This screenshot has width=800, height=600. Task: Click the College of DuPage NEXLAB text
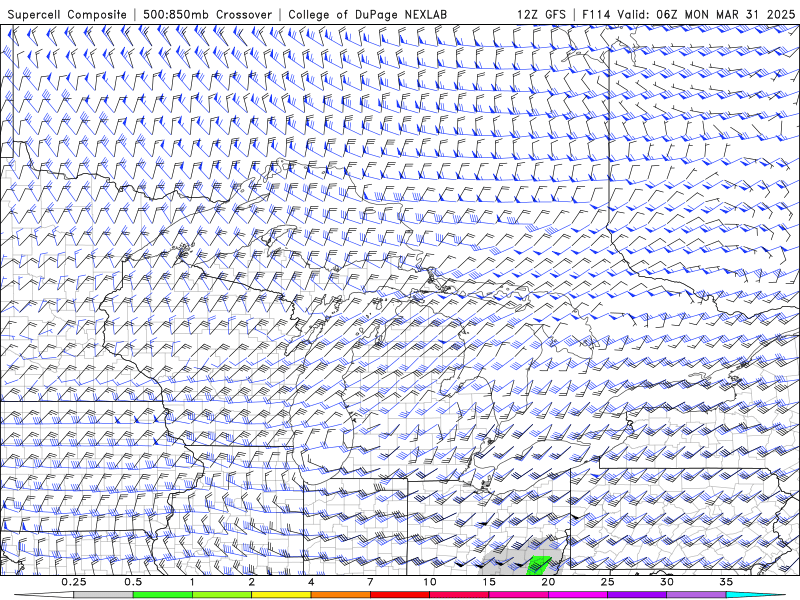(367, 14)
